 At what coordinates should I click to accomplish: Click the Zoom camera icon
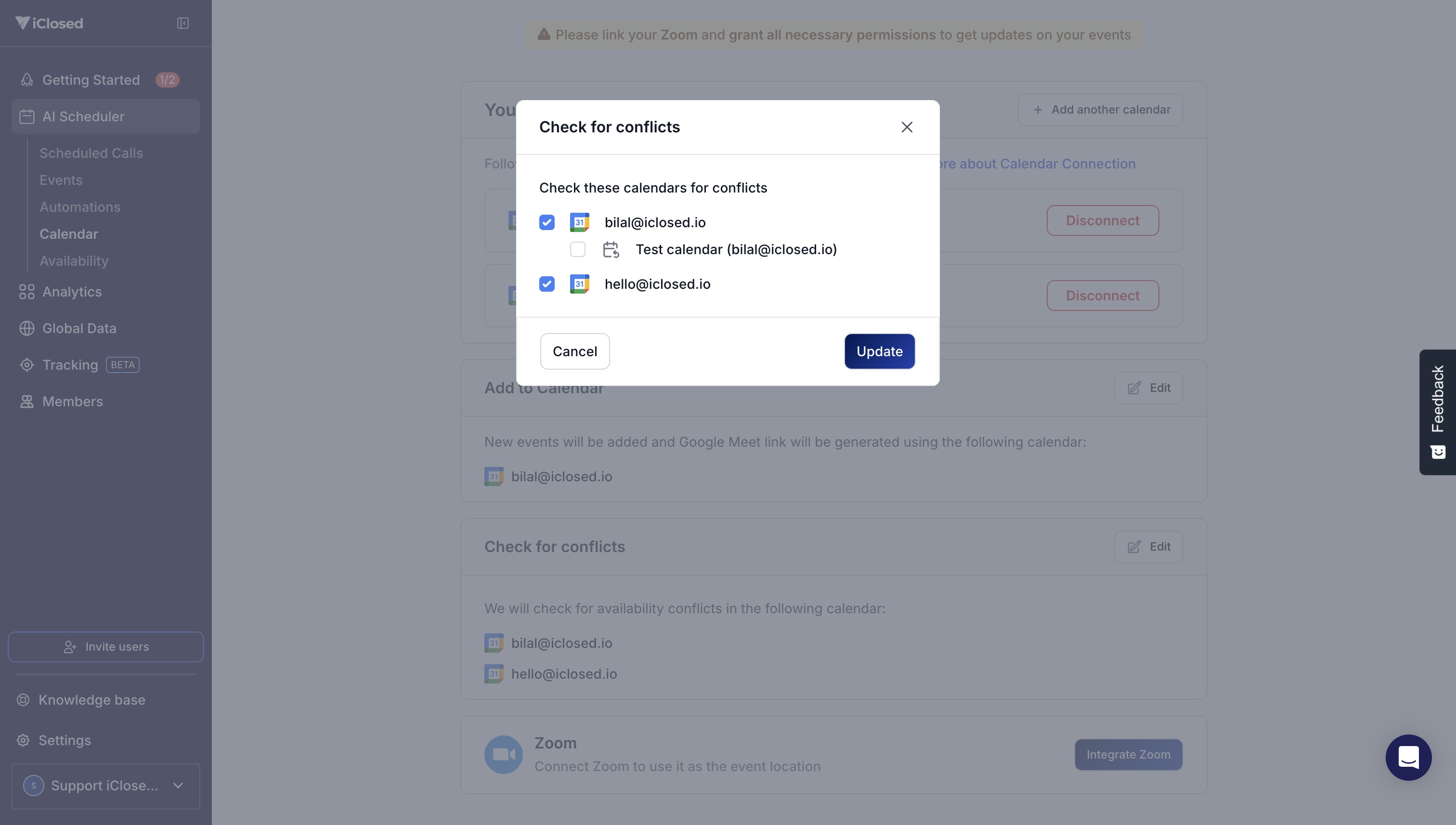[503, 754]
